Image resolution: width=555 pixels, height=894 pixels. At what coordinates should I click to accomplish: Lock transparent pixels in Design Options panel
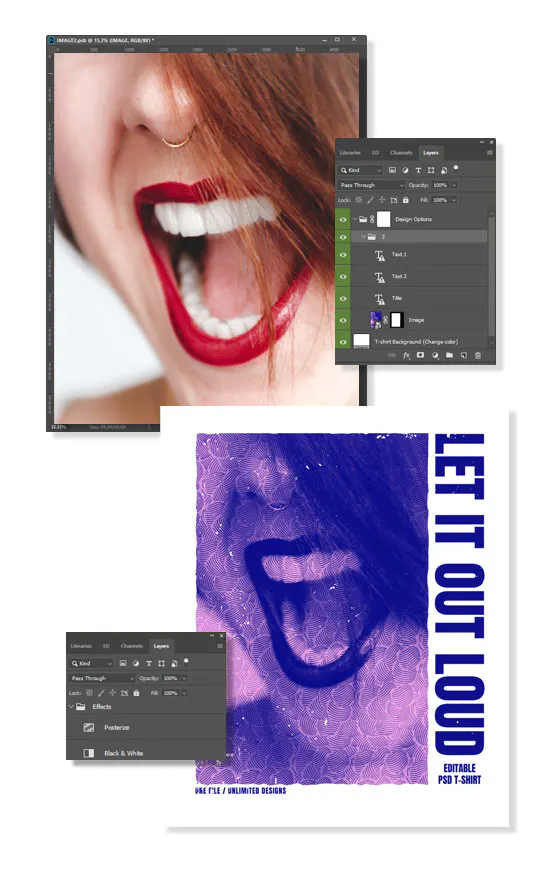359,200
